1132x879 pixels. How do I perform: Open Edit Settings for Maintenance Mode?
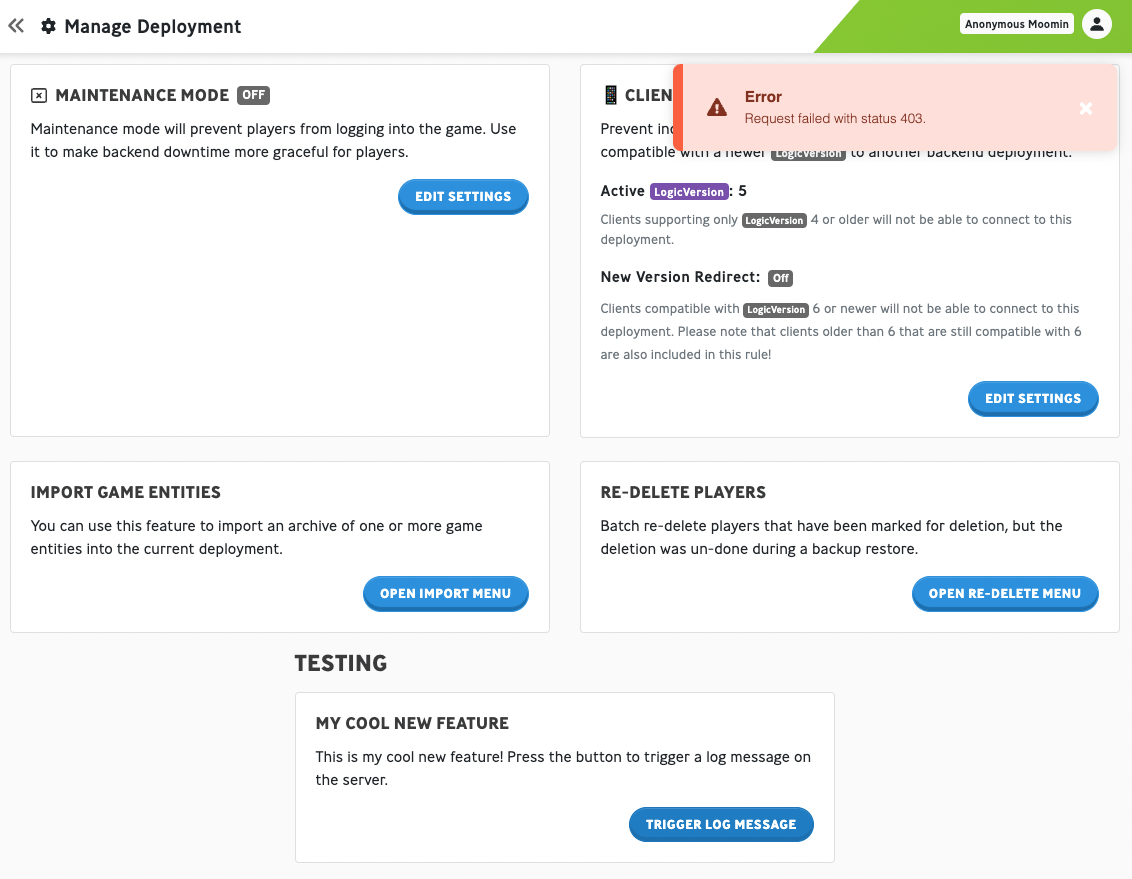tap(463, 197)
